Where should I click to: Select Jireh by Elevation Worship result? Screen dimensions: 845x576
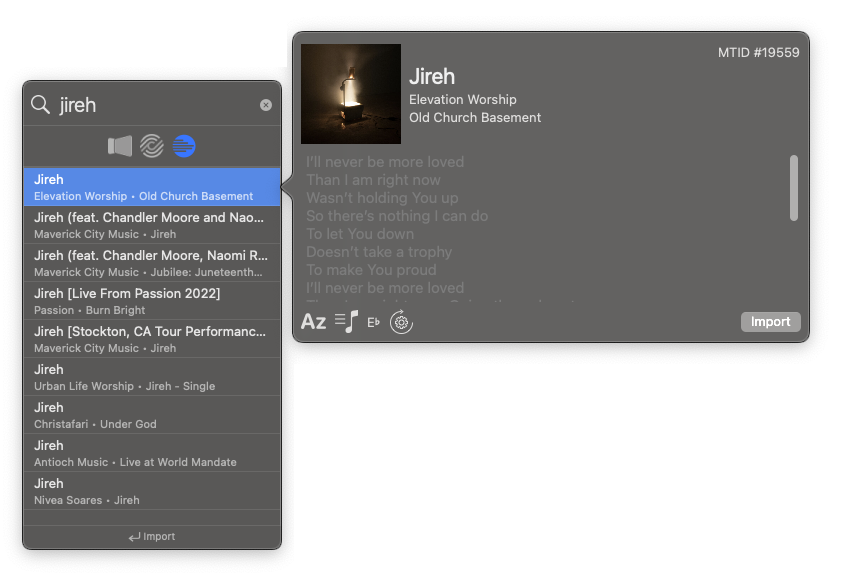tap(152, 187)
